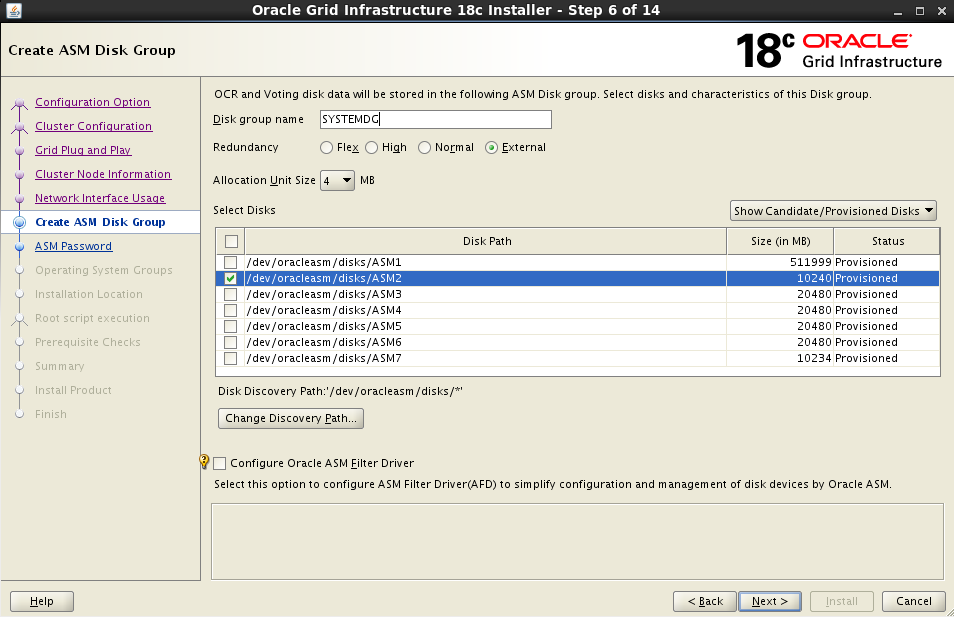Click the Change Discovery Path button
This screenshot has height=617, width=954.
(291, 418)
